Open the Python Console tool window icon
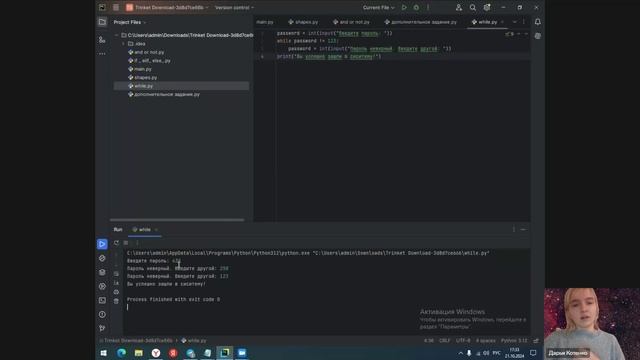The height and width of the screenshot is (360, 640). coord(102,258)
